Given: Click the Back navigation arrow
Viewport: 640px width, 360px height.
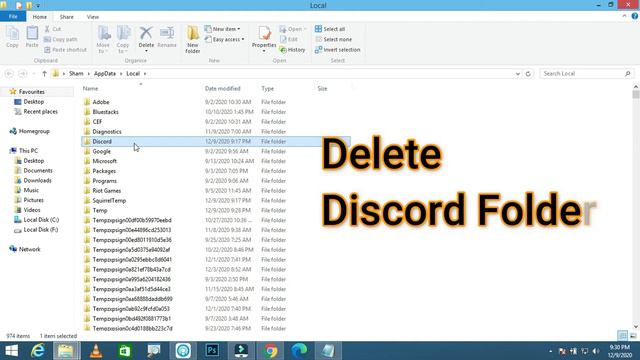Looking at the screenshot, I should tap(9, 73).
